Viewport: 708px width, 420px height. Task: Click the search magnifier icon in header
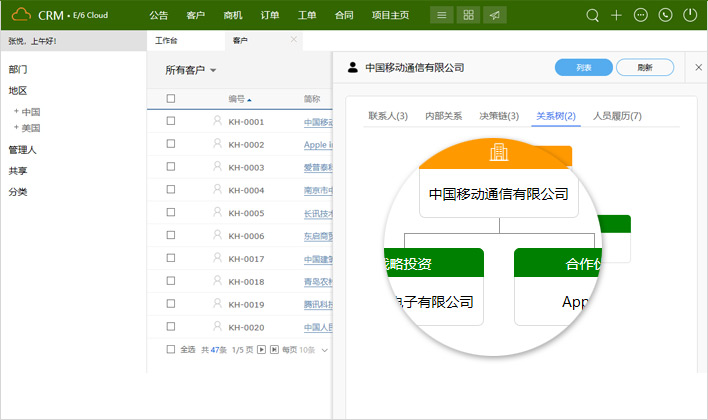593,15
